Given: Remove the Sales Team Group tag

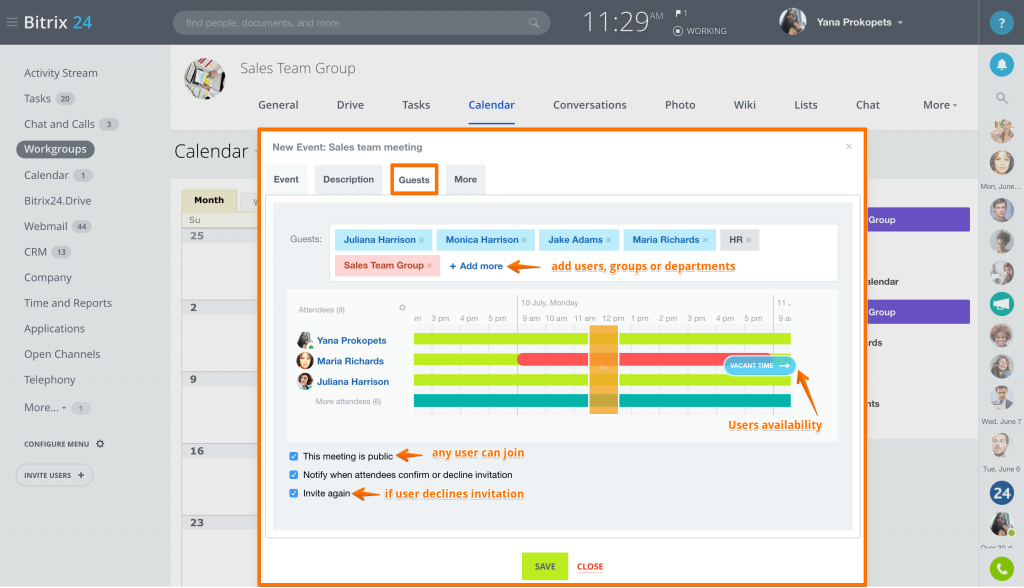Looking at the screenshot, I should click(430, 266).
